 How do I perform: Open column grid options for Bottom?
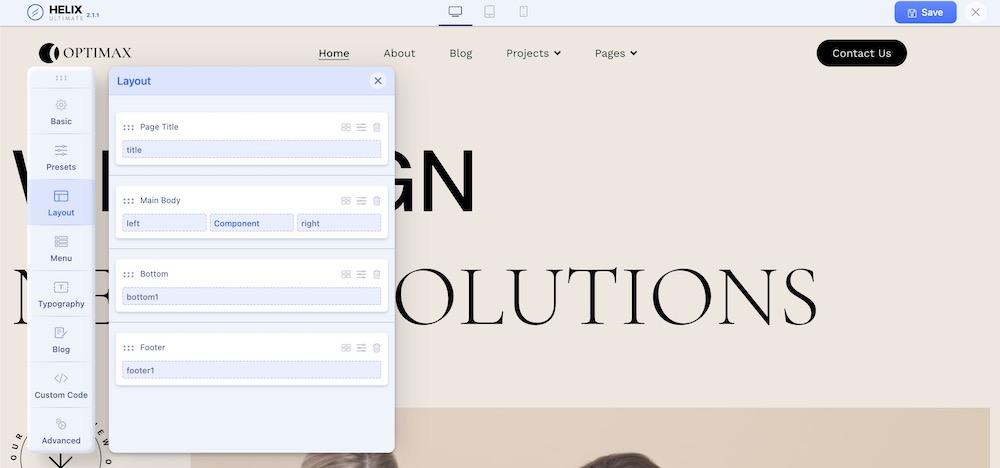(346, 274)
